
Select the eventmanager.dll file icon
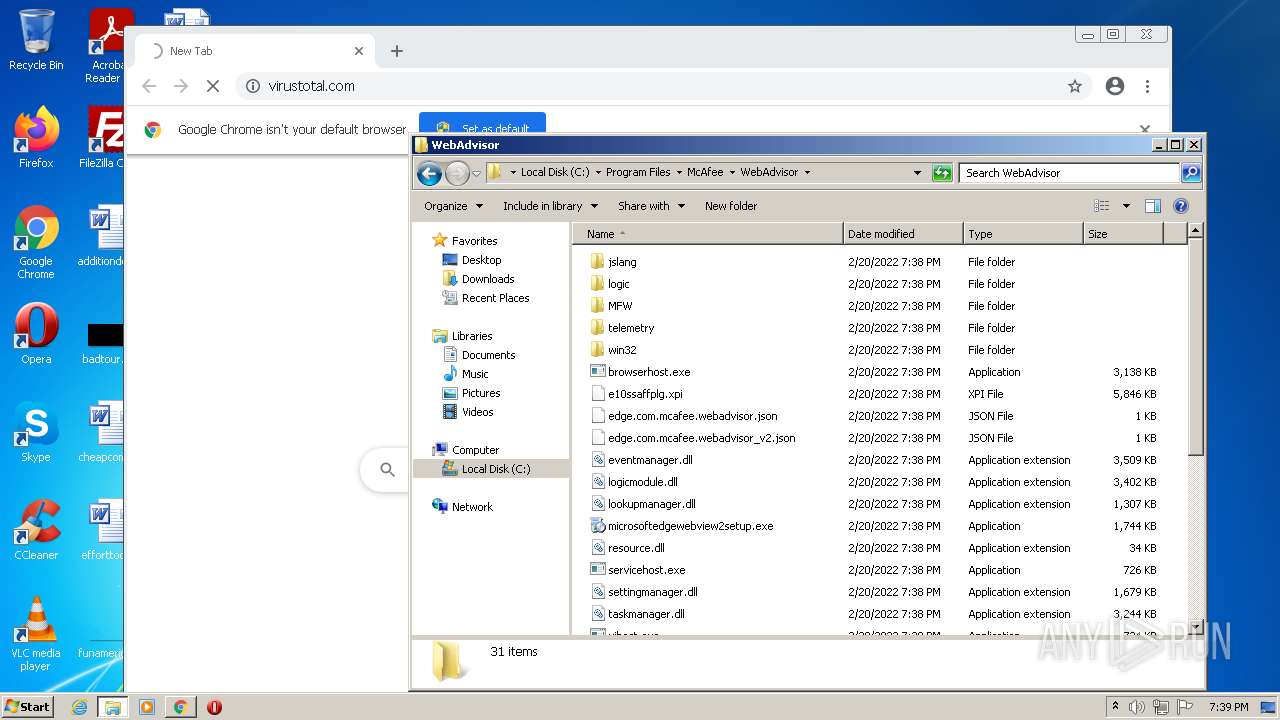(598, 460)
